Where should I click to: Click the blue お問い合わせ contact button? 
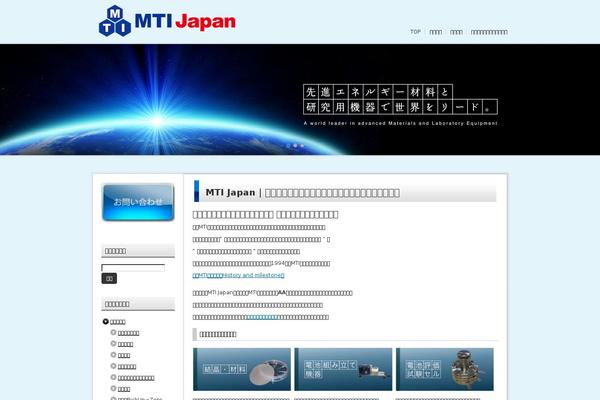[x=138, y=202]
